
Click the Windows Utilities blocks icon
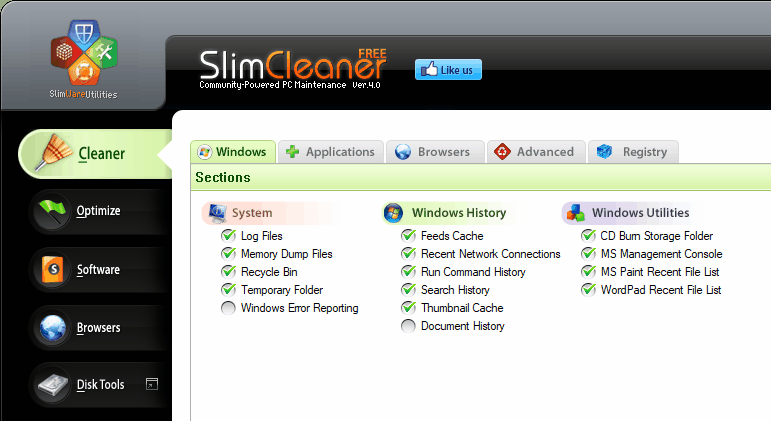pyautogui.click(x=575, y=213)
